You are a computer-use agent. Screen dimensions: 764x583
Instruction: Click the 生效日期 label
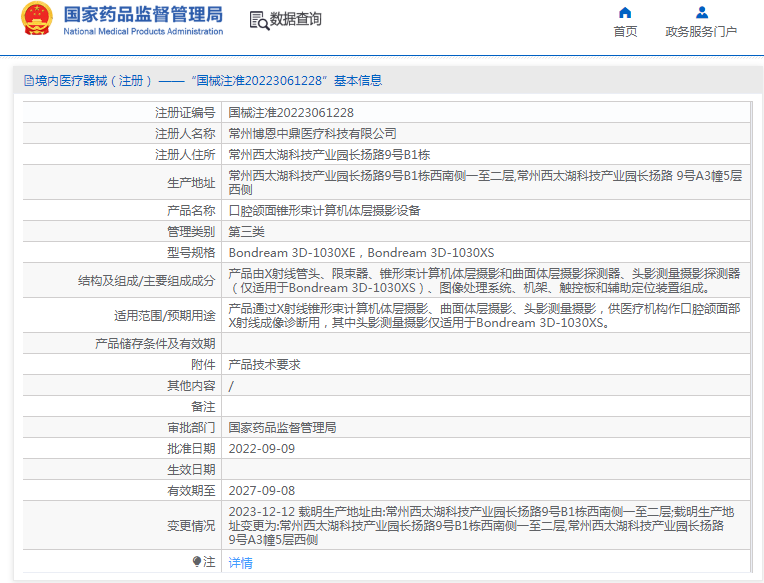point(191,470)
